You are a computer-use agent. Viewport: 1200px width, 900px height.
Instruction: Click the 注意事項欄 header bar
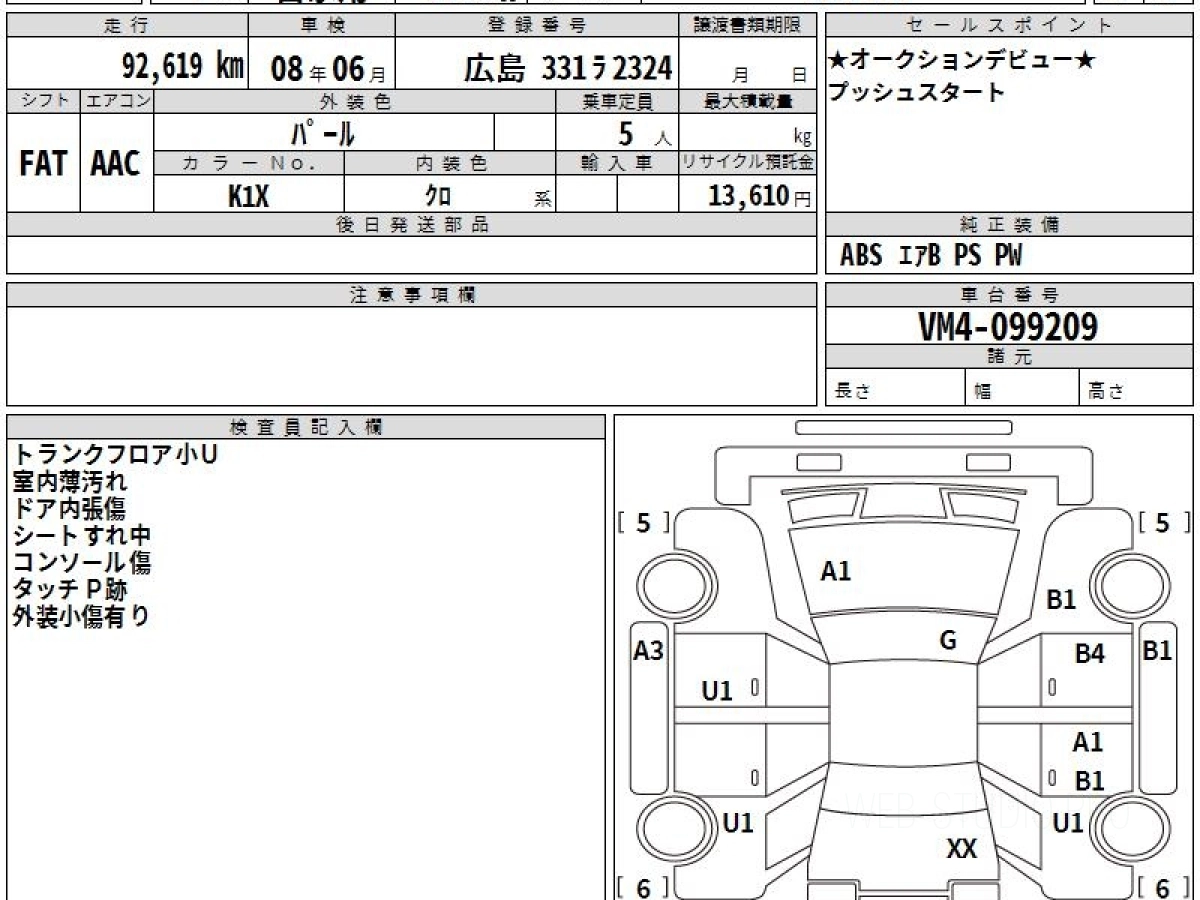(411, 295)
